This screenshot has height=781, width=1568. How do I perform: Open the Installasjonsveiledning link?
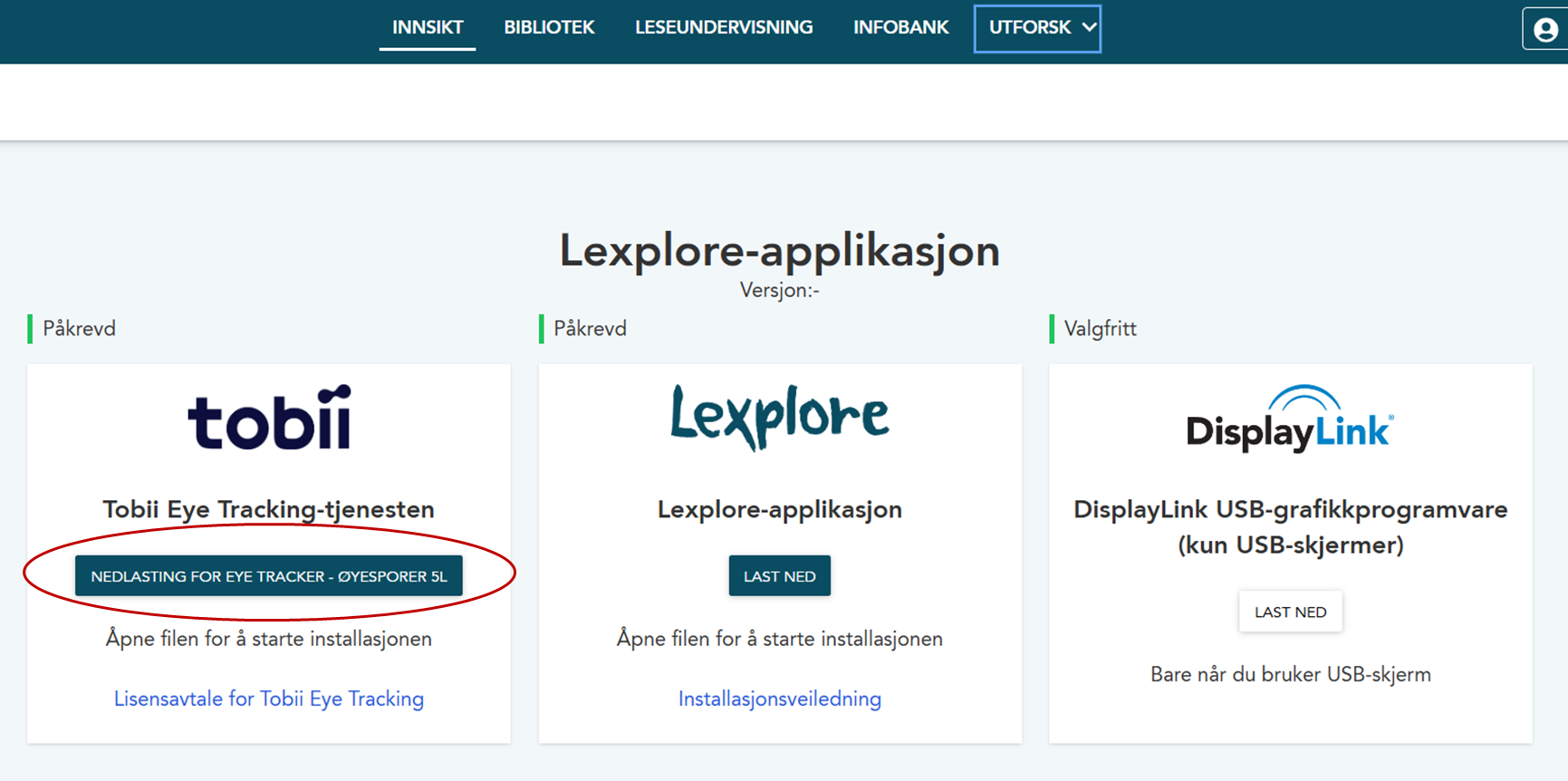point(779,699)
